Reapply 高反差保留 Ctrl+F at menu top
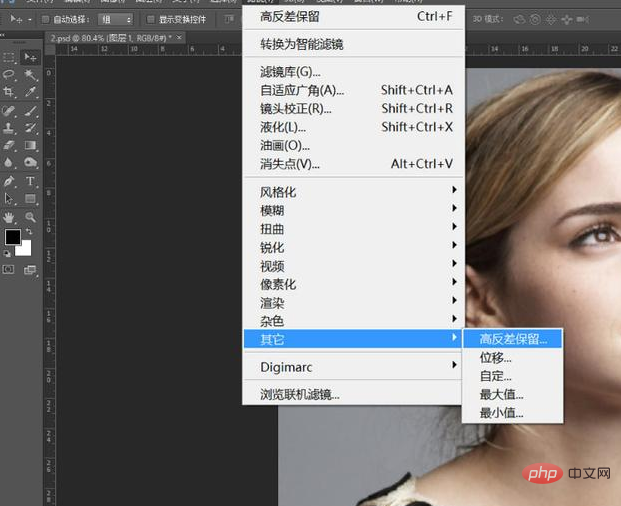The width and height of the screenshot is (621, 506). tap(352, 17)
